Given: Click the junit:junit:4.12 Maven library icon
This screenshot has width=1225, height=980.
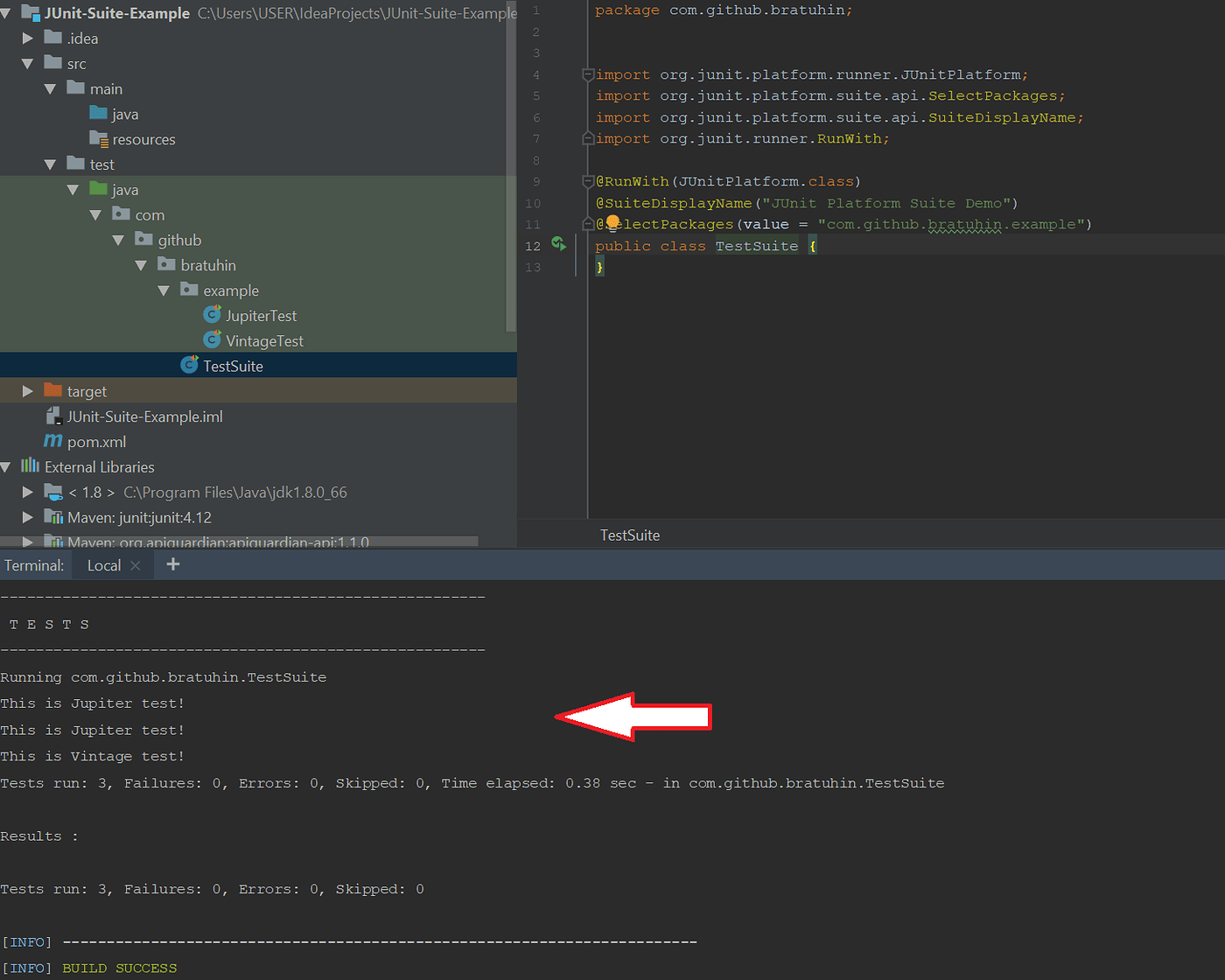Looking at the screenshot, I should coord(53,517).
